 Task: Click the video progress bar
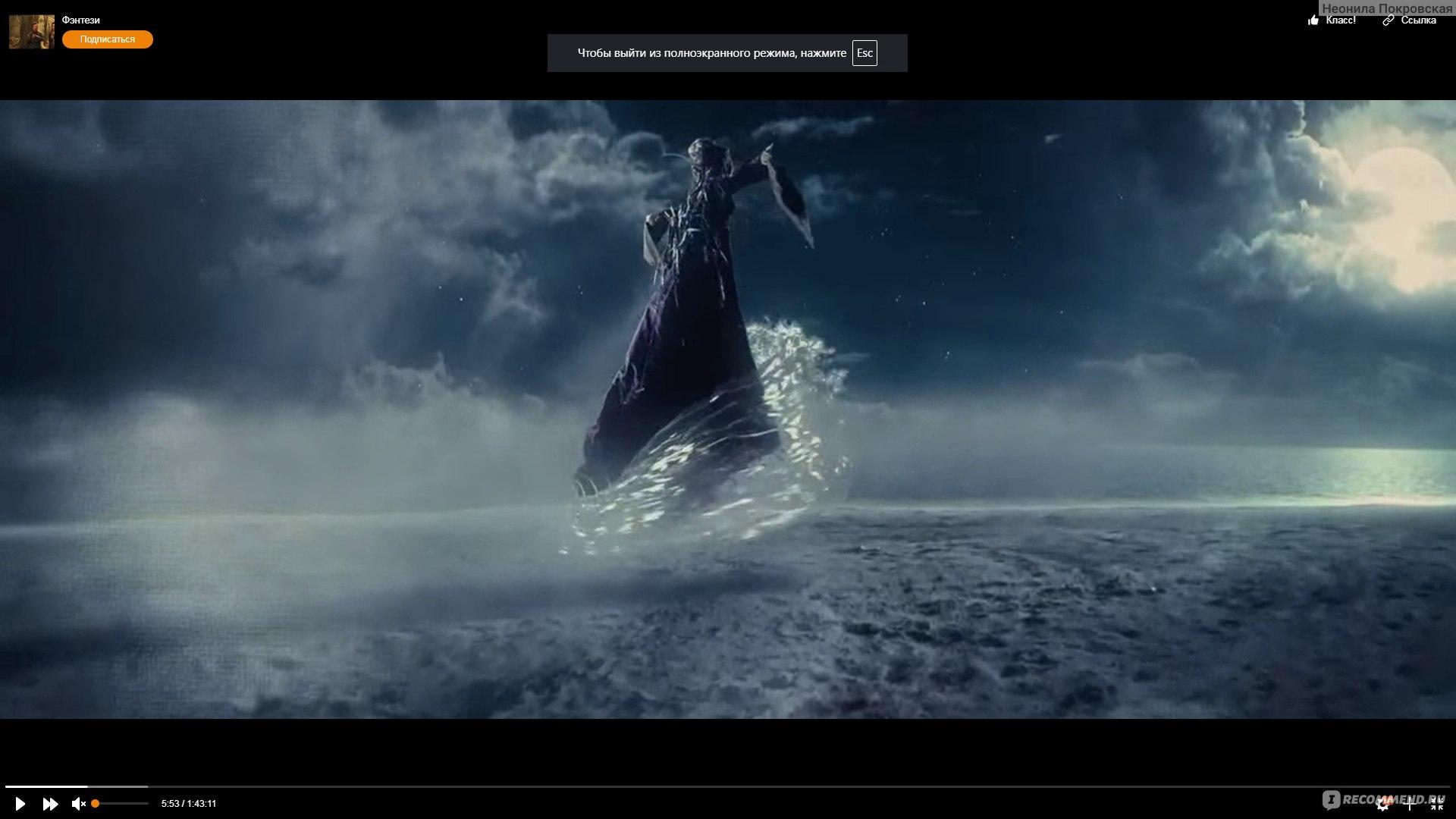tap(728, 787)
